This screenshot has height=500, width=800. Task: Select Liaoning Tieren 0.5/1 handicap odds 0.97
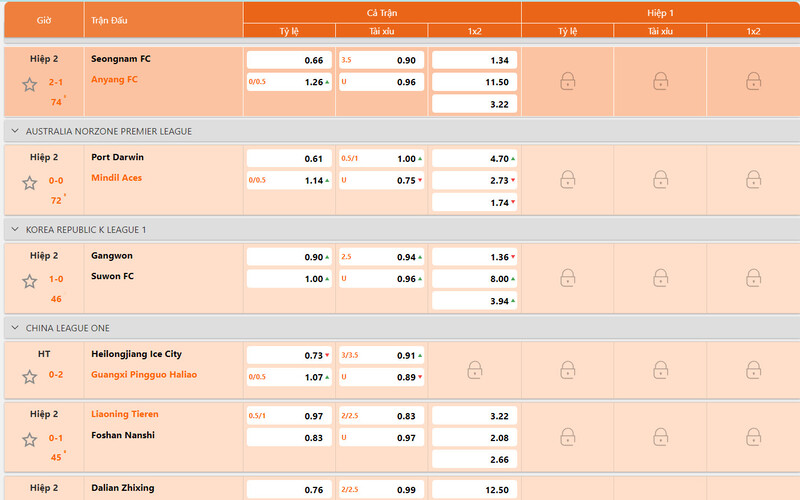coord(289,416)
